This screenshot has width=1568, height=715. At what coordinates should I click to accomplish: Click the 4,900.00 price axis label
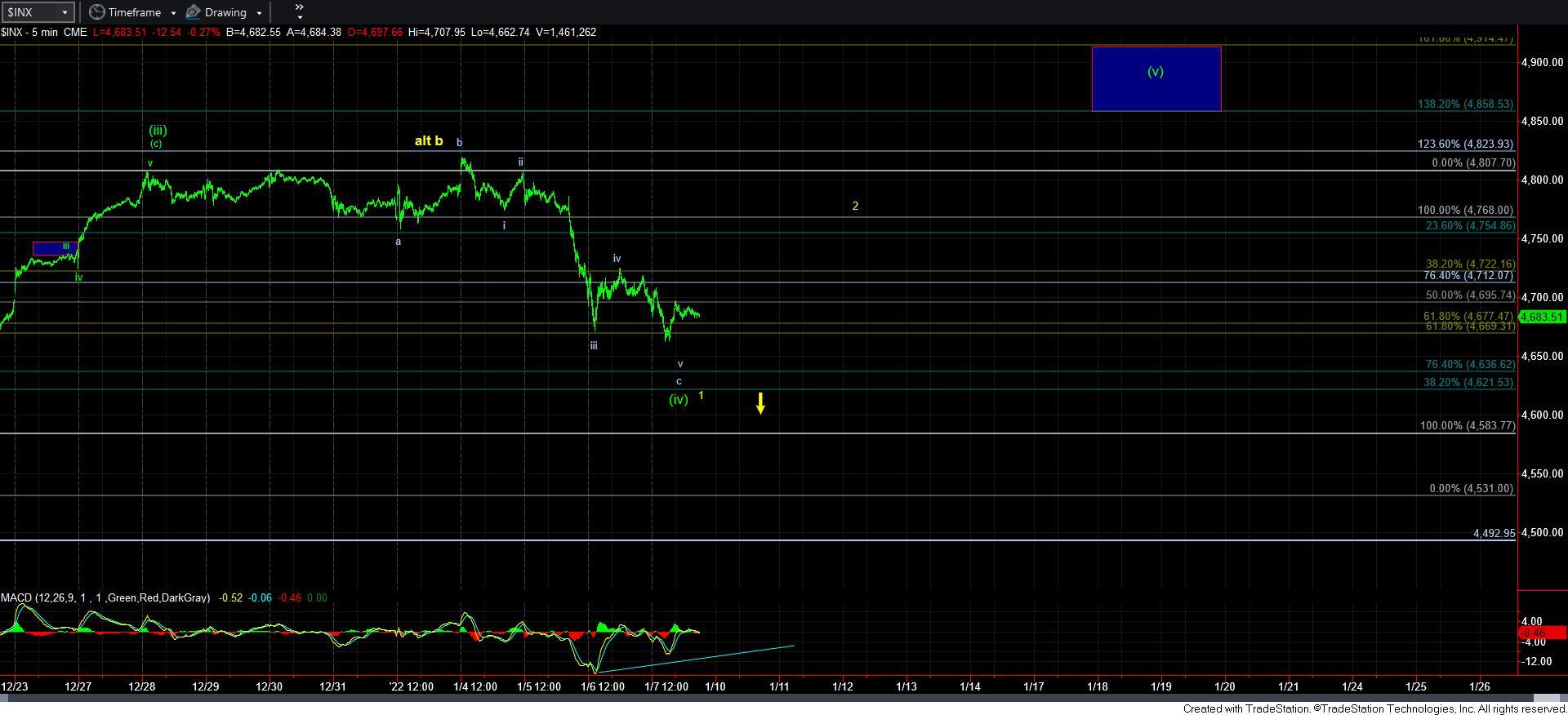click(1541, 62)
